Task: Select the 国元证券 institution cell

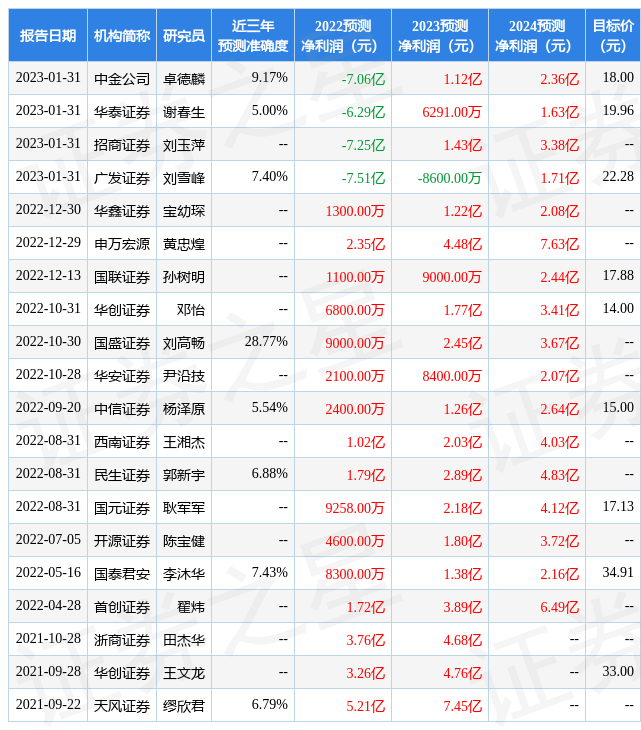Action: click(122, 508)
